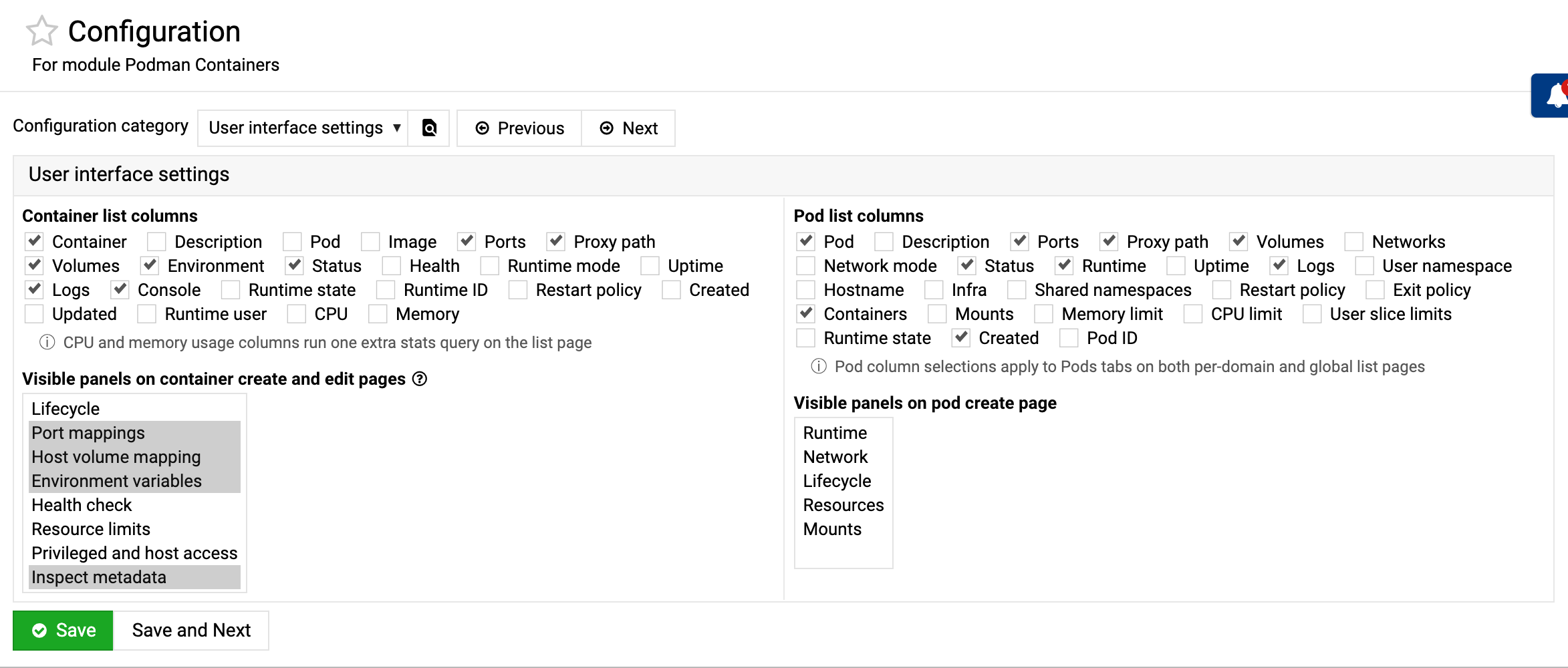The height and width of the screenshot is (668, 1568).
Task: Open the Configuration category dropdown
Action: point(303,128)
